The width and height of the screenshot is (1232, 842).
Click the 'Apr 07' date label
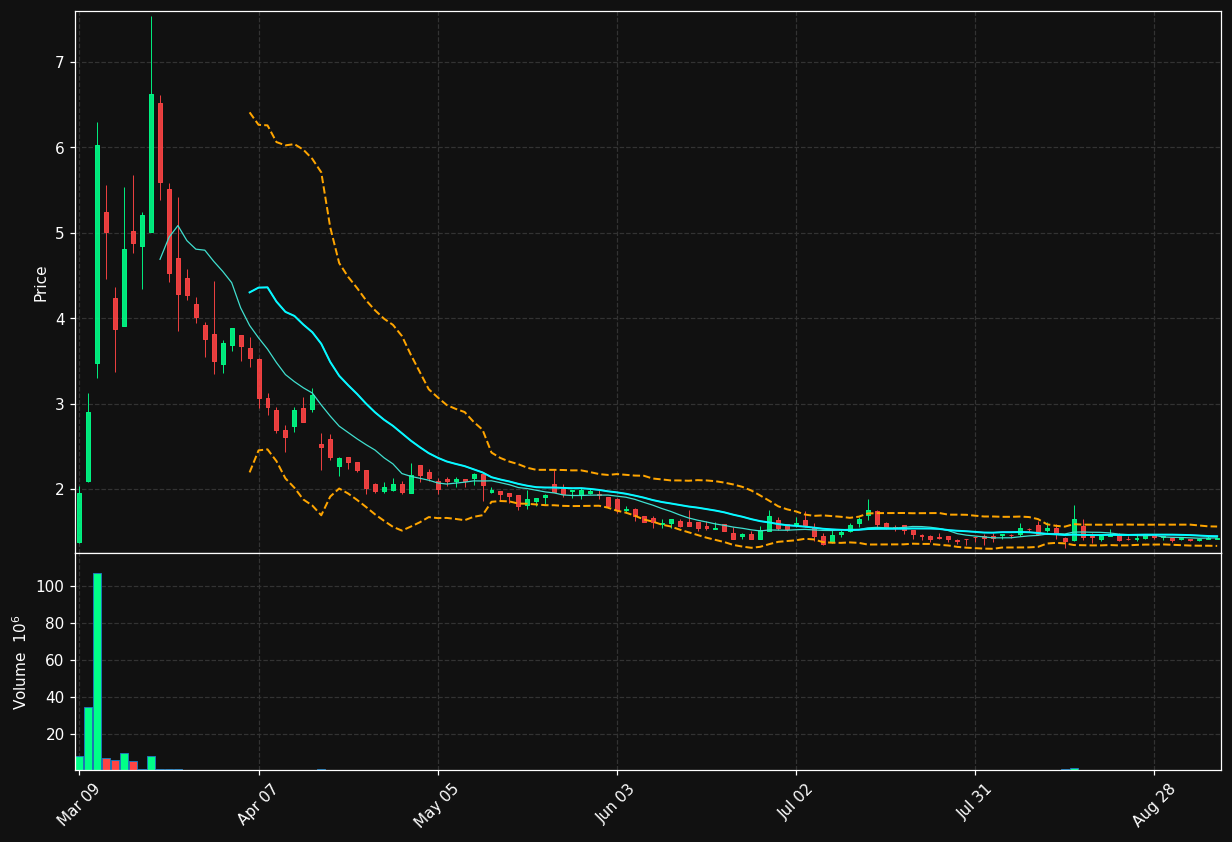click(x=258, y=805)
